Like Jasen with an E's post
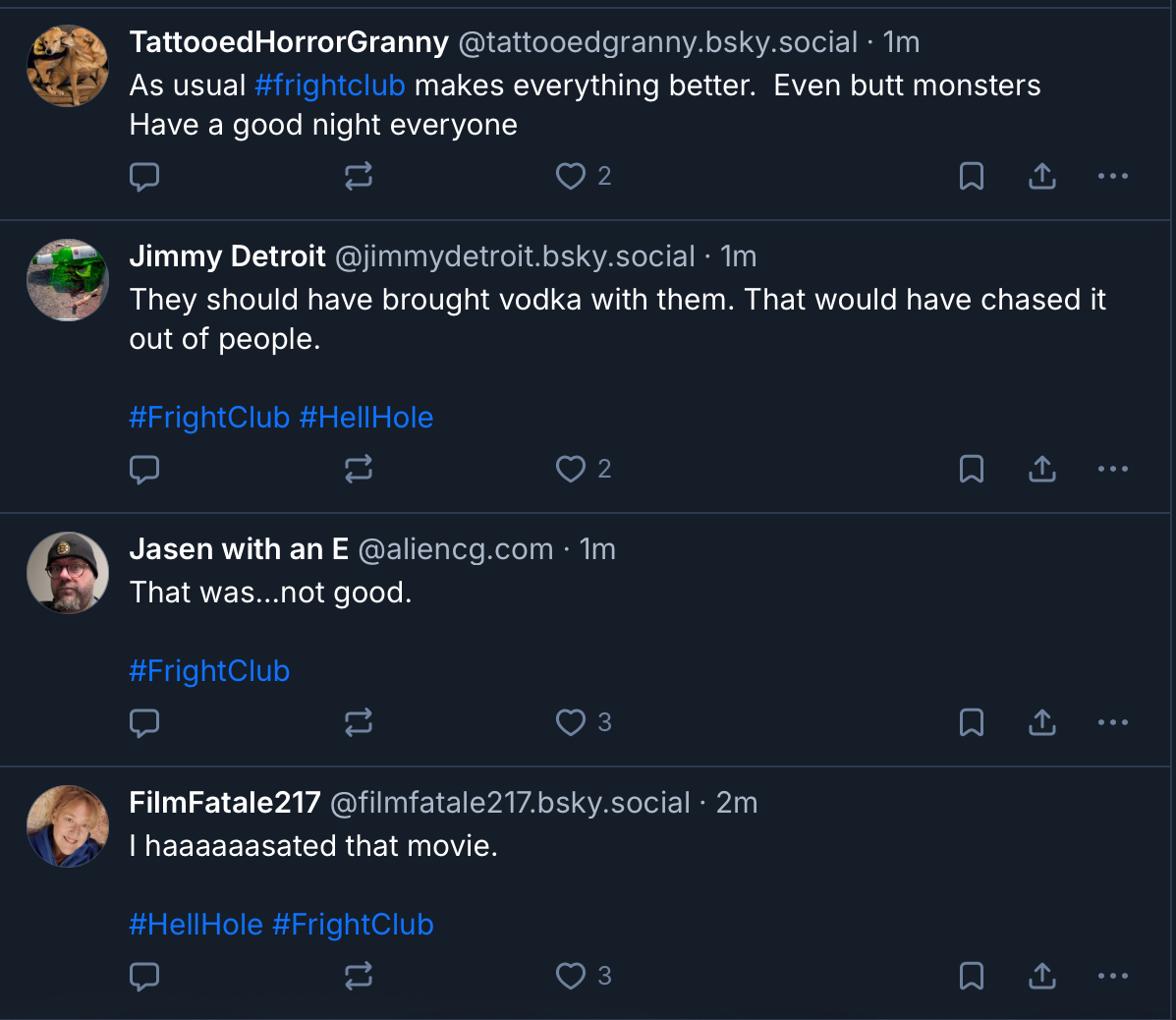Viewport: 1176px width, 1020px height. (571, 723)
